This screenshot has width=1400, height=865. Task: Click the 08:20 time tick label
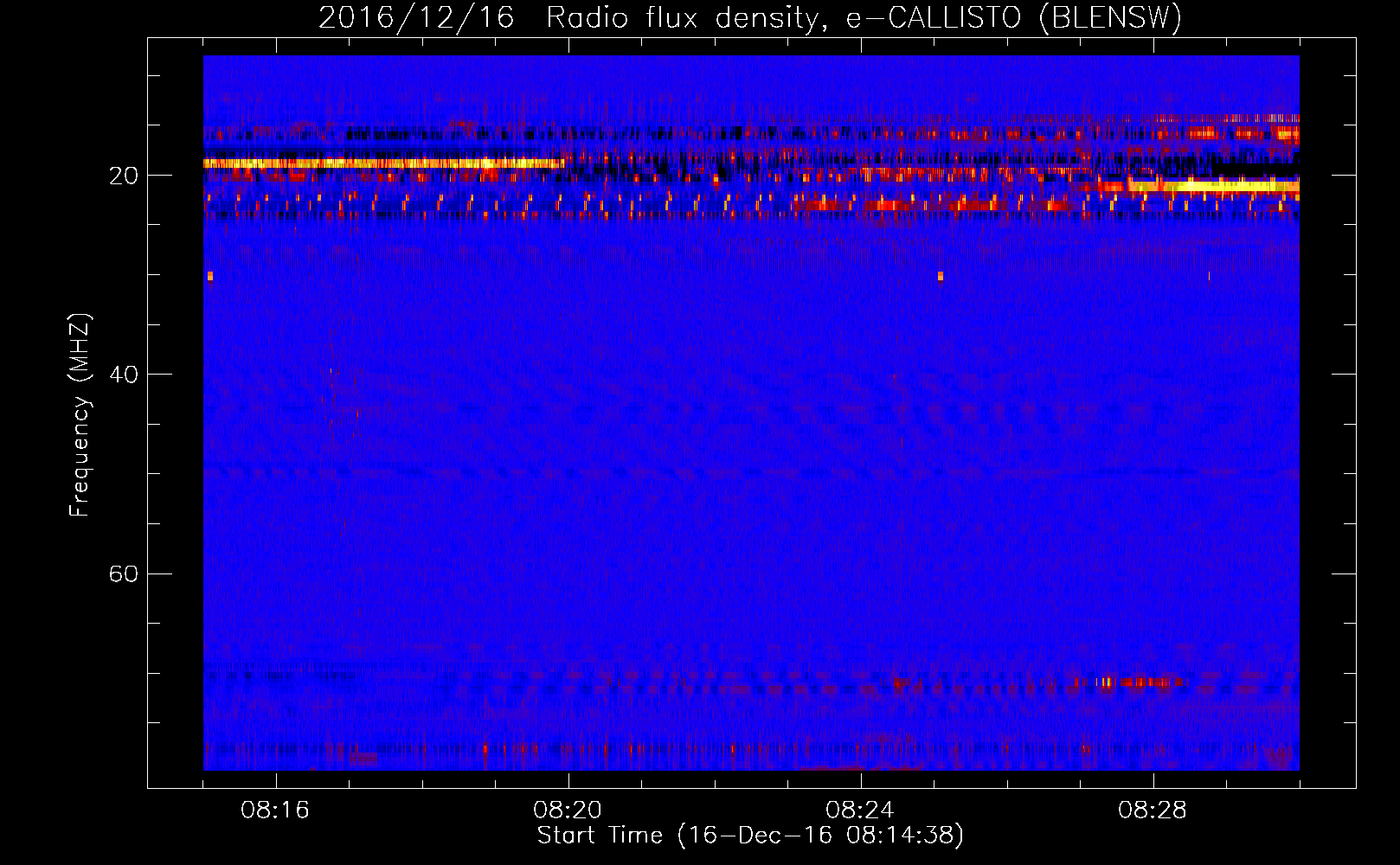pos(568,811)
